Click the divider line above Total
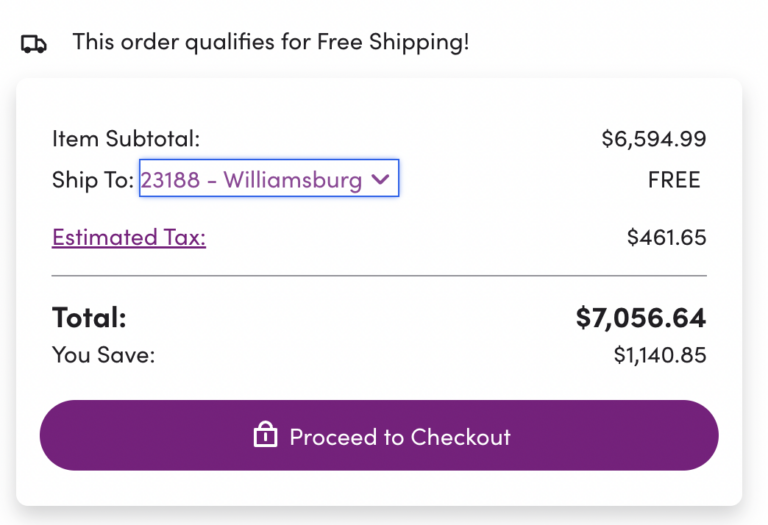768x525 pixels. click(379, 275)
